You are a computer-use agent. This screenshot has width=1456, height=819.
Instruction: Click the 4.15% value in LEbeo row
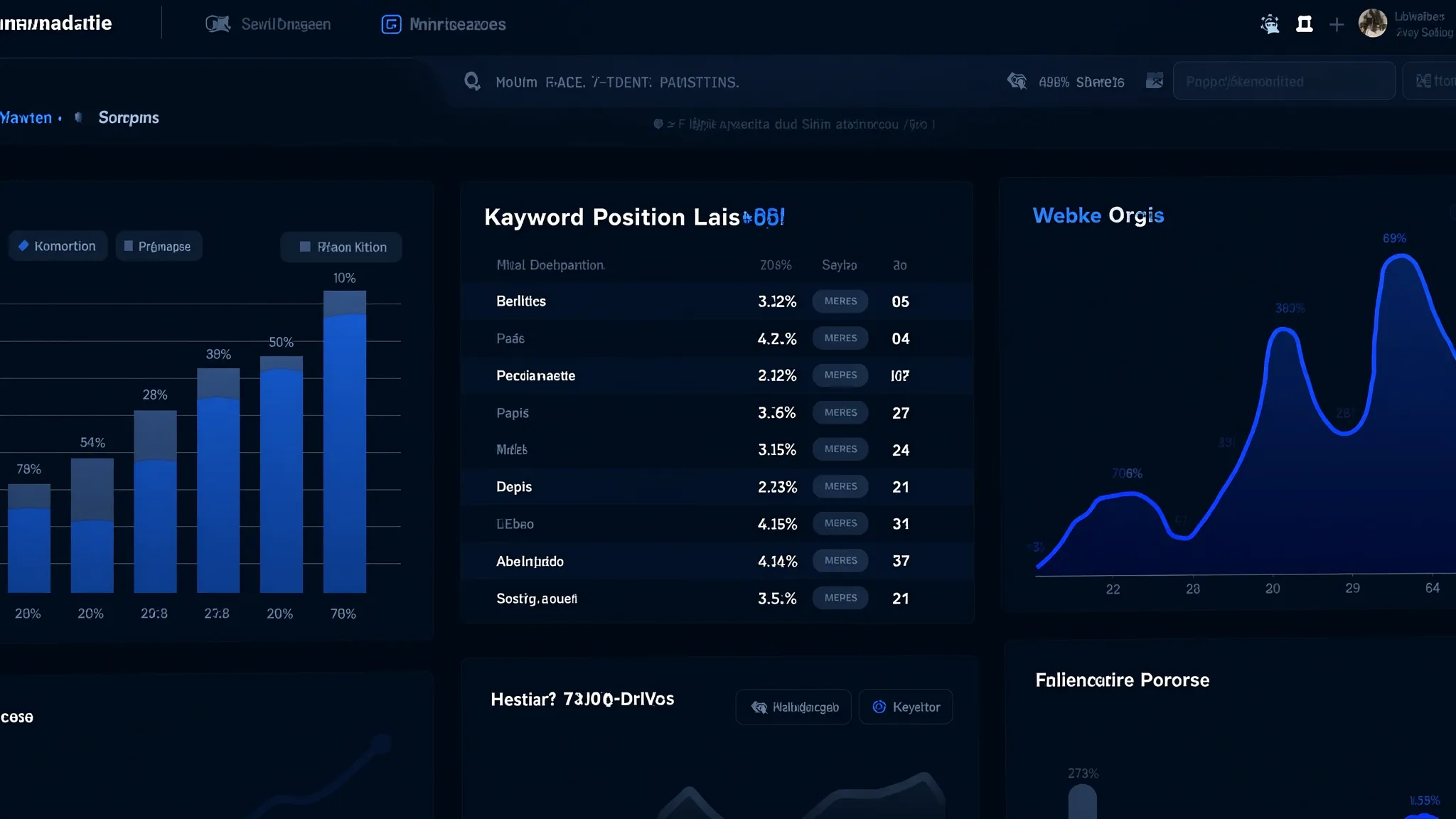click(x=778, y=524)
